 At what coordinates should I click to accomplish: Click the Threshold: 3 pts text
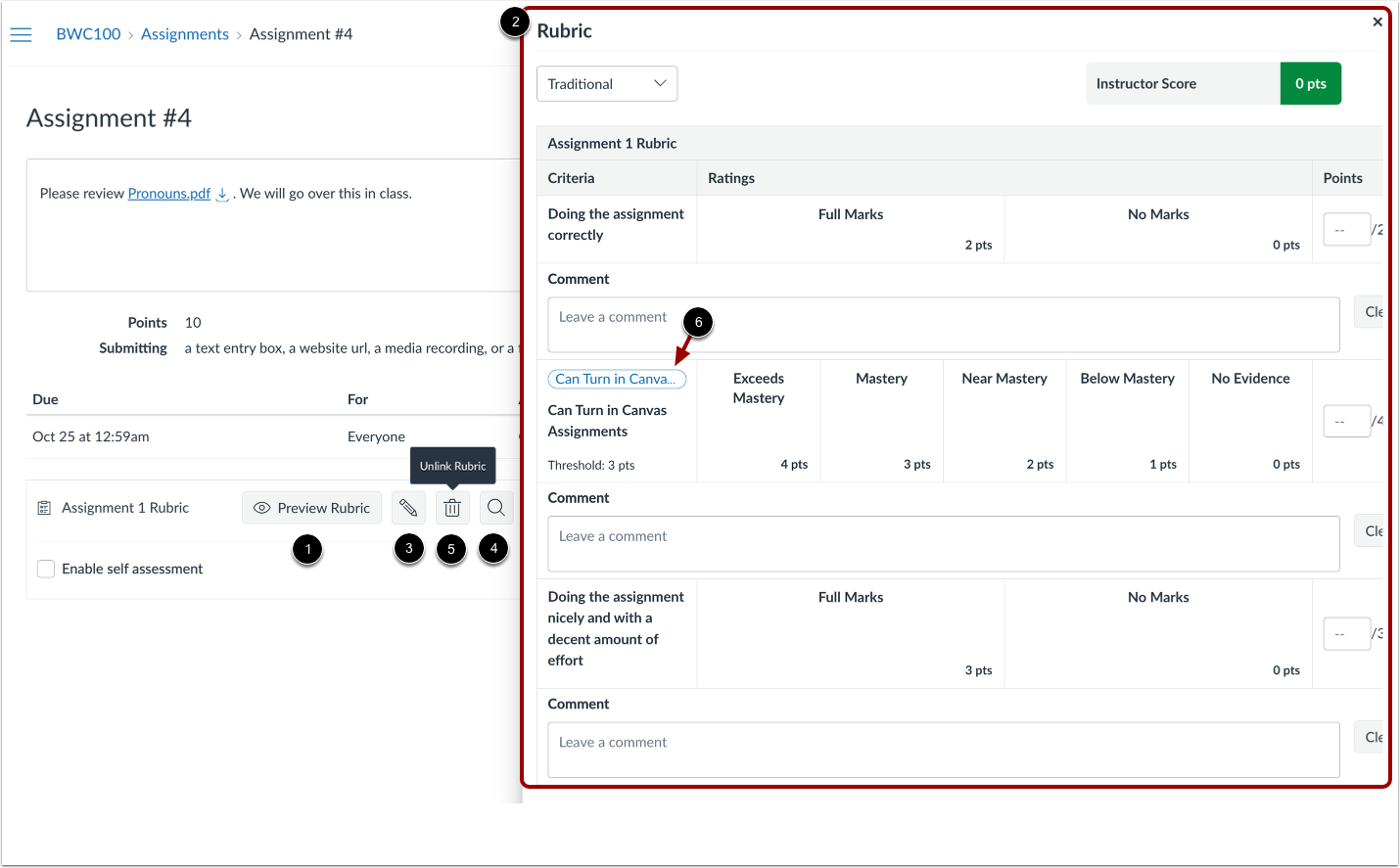point(591,466)
